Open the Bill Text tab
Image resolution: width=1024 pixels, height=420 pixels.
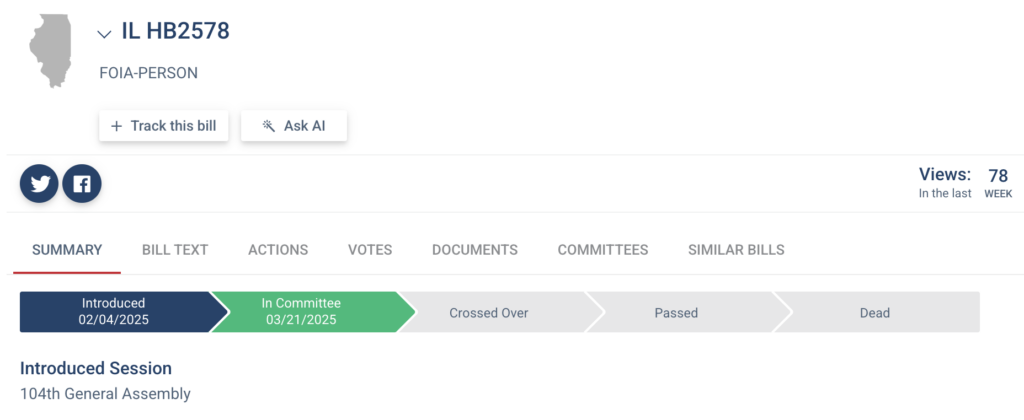click(x=175, y=250)
